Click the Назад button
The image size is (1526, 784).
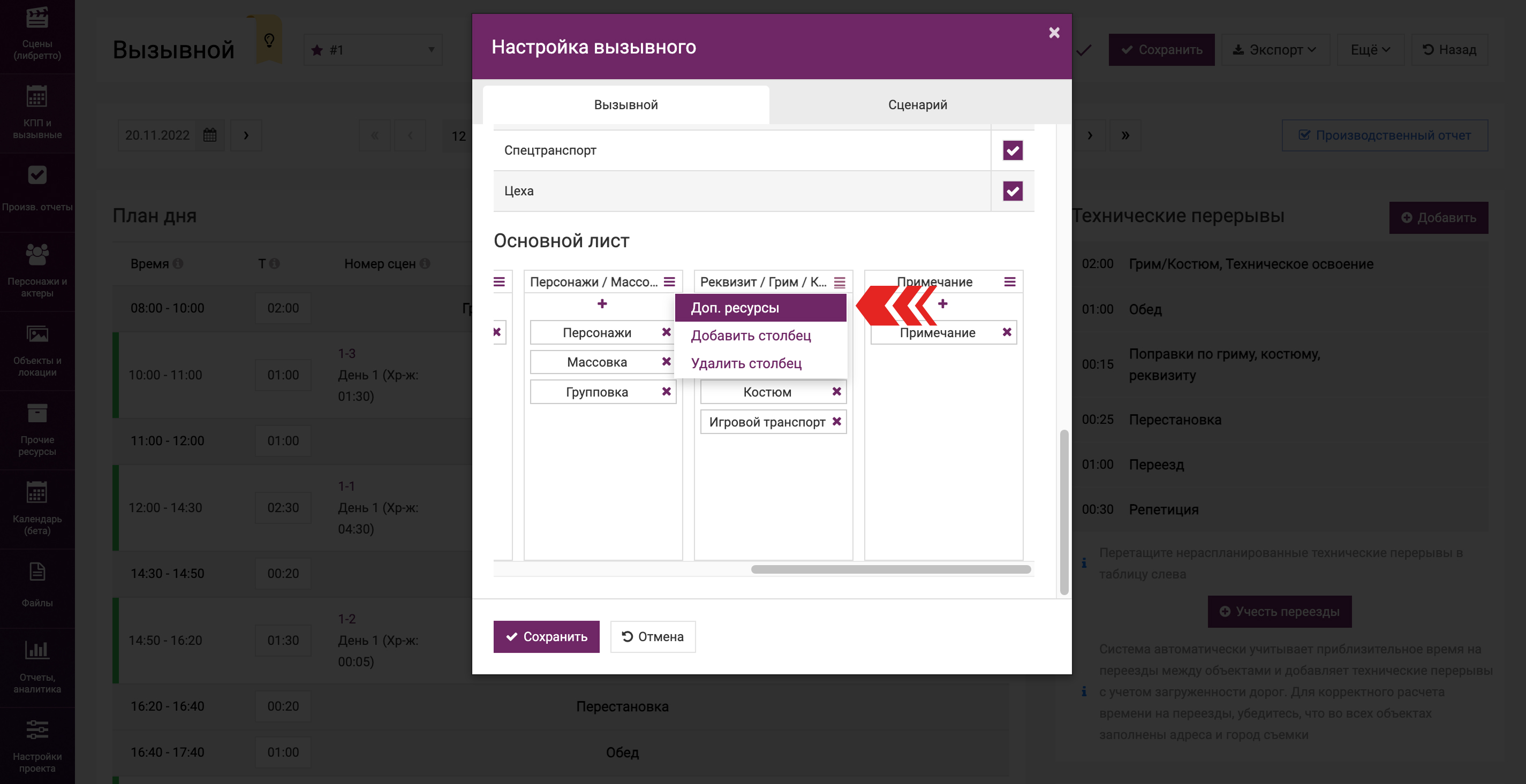(1449, 50)
